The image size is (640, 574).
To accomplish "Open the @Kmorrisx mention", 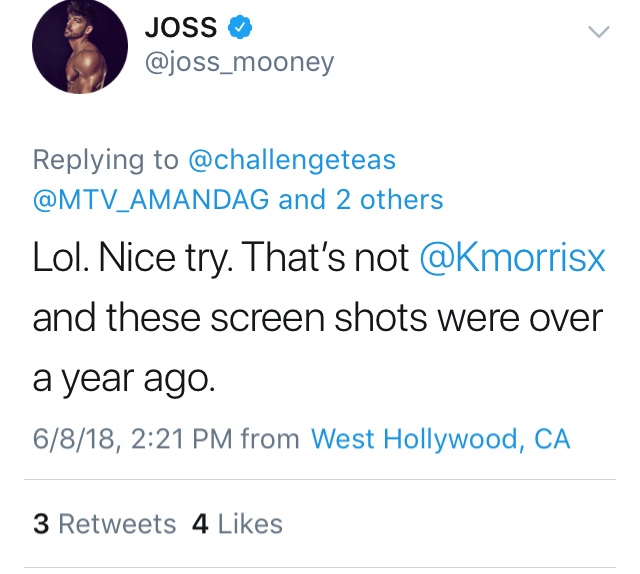I will pyautogui.click(x=512, y=257).
